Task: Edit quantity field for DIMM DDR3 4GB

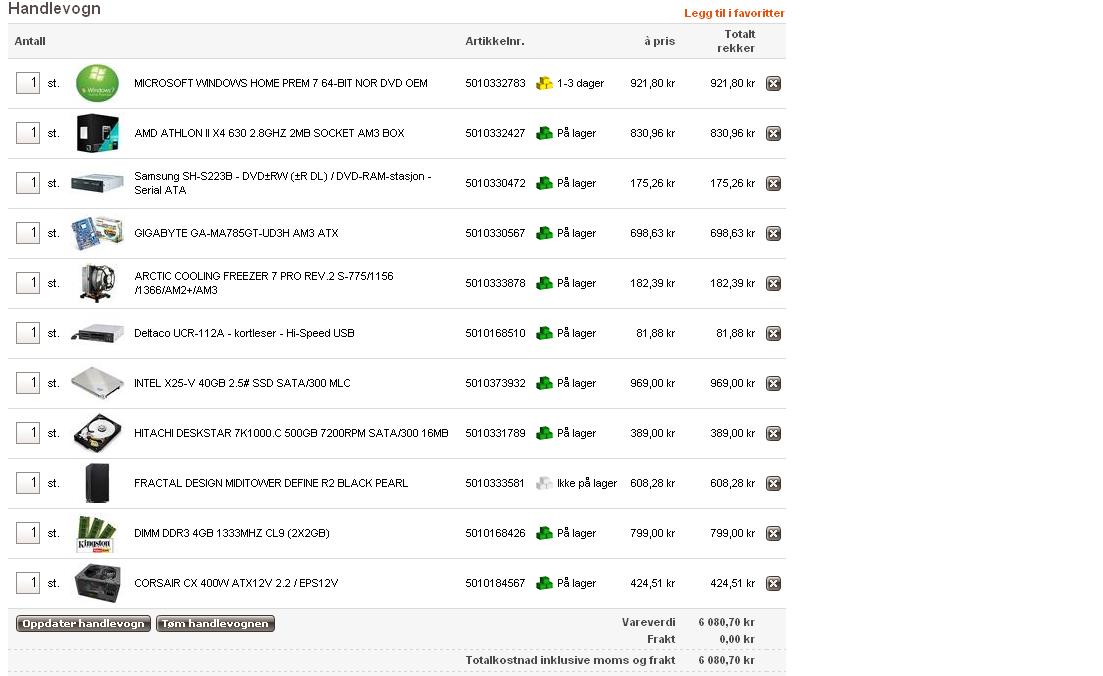Action: pyautogui.click(x=28, y=532)
